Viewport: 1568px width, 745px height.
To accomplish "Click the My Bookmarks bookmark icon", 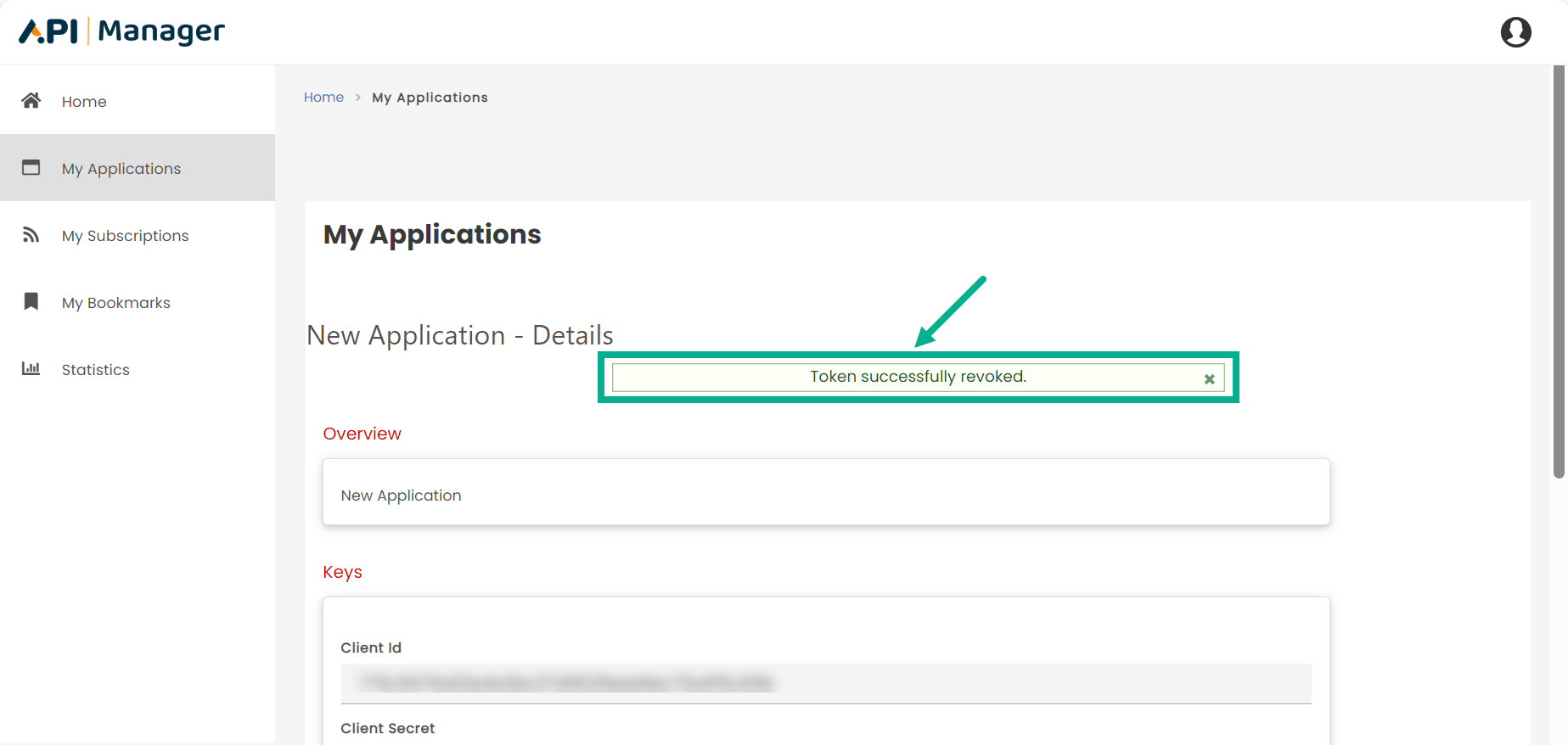I will (31, 302).
